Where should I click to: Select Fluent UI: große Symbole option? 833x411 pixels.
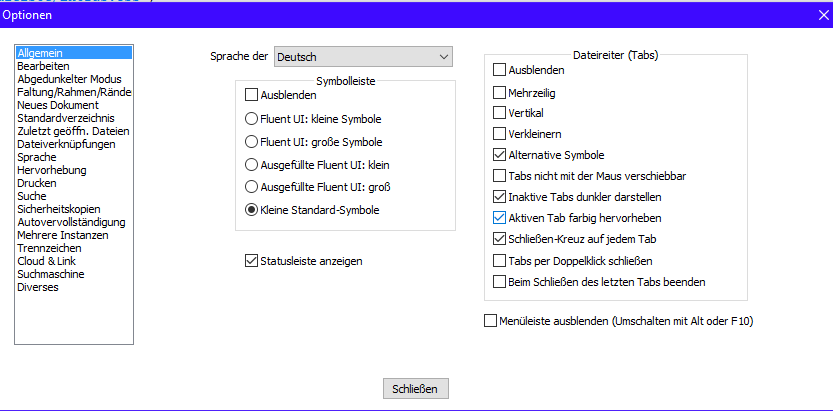click(252, 141)
